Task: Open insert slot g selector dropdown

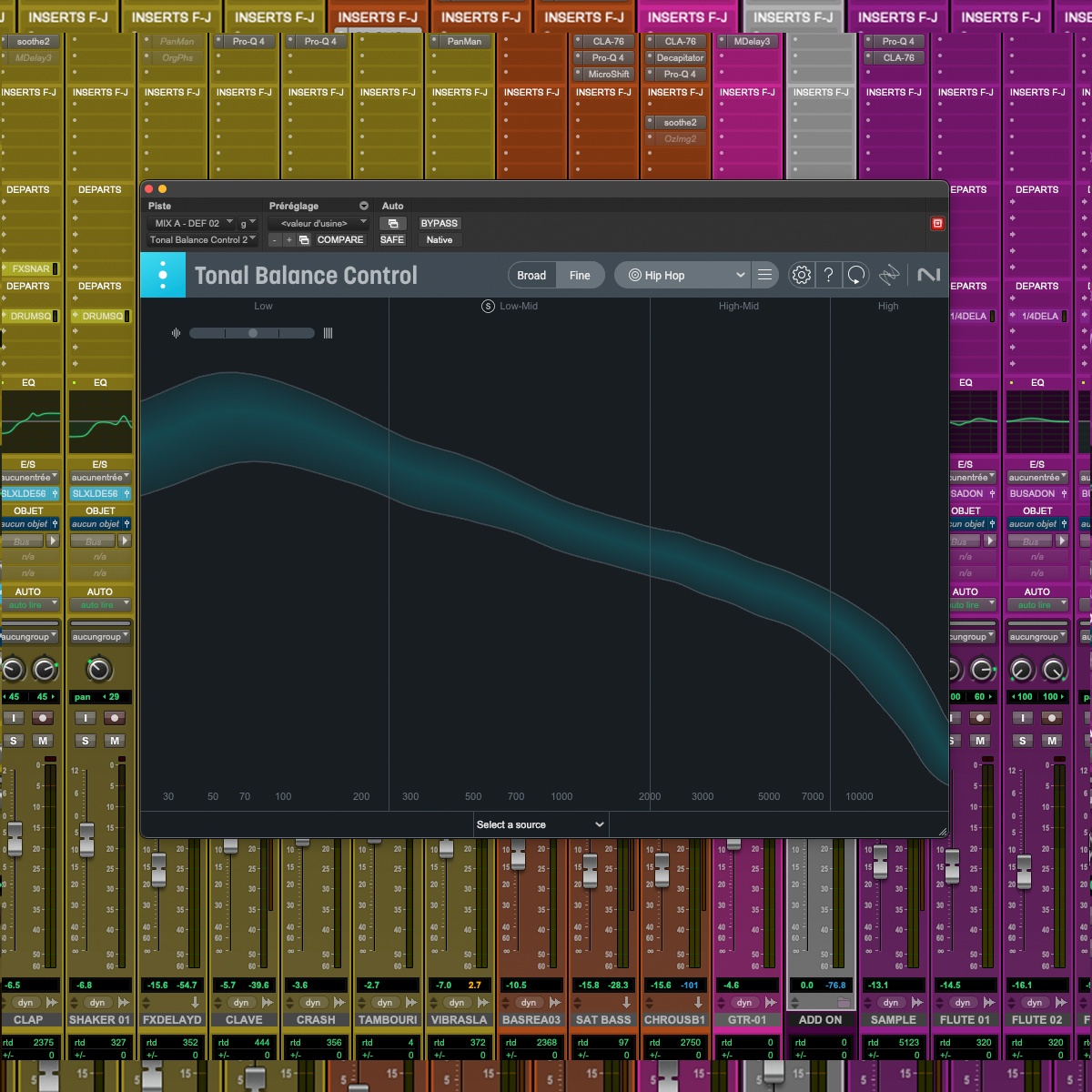Action: [248, 223]
